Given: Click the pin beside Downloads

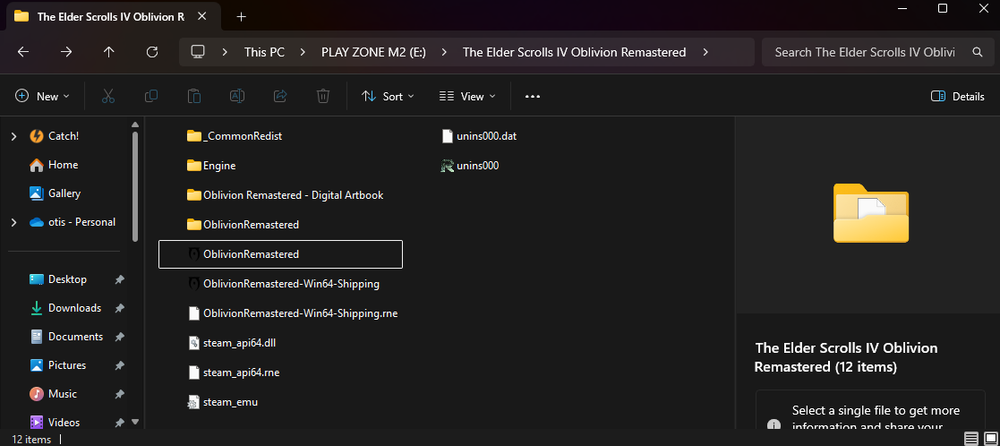Looking at the screenshot, I should tap(119, 308).
